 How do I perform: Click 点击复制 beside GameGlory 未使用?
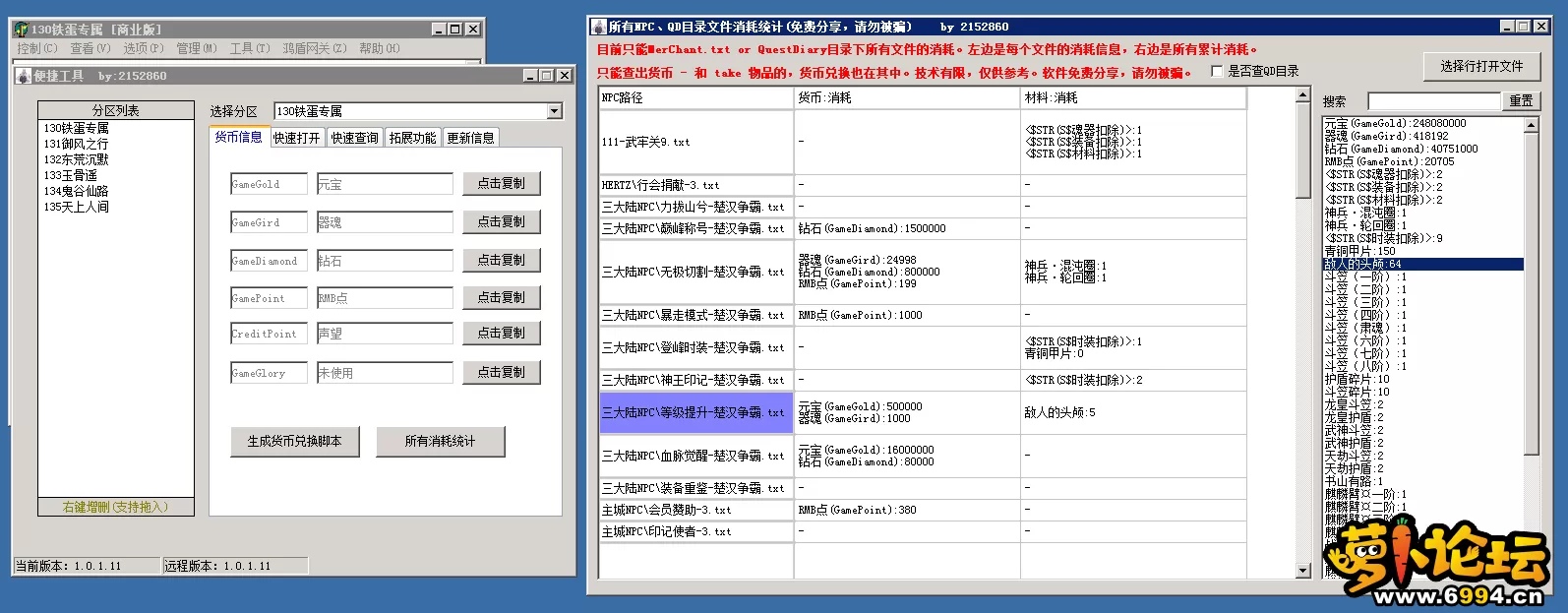click(x=502, y=373)
